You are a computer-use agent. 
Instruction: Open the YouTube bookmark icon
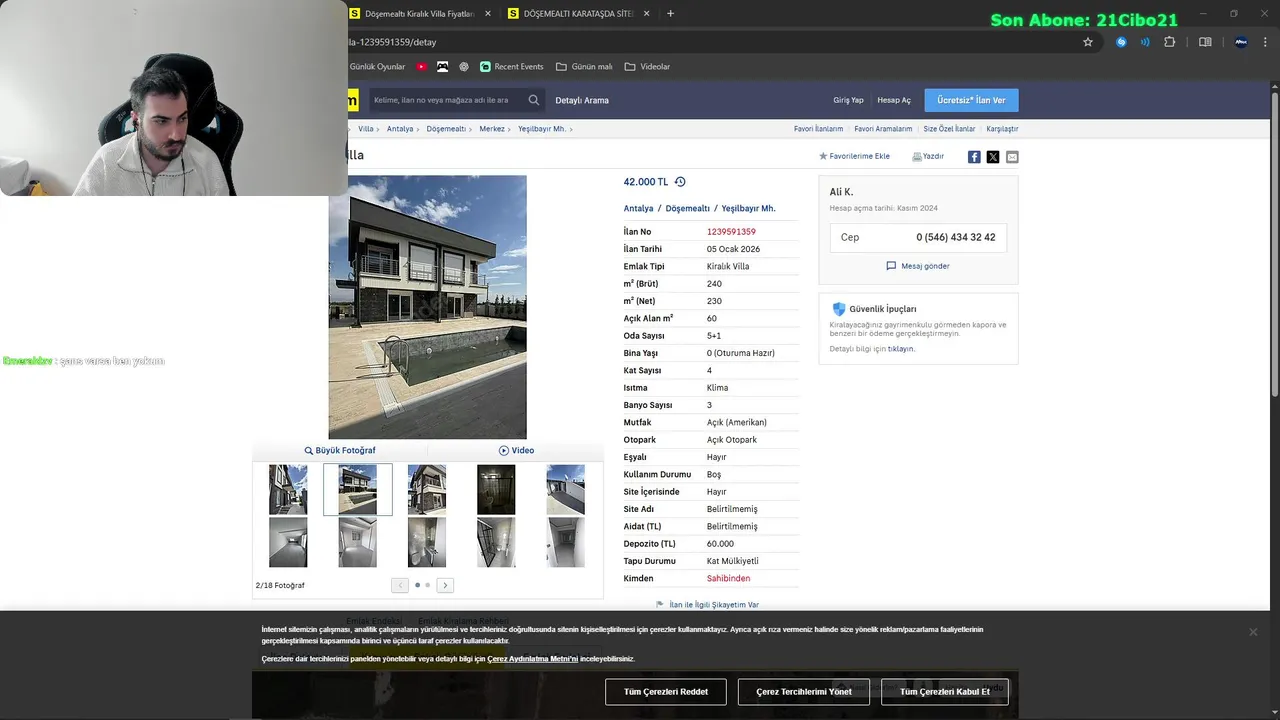click(x=422, y=66)
